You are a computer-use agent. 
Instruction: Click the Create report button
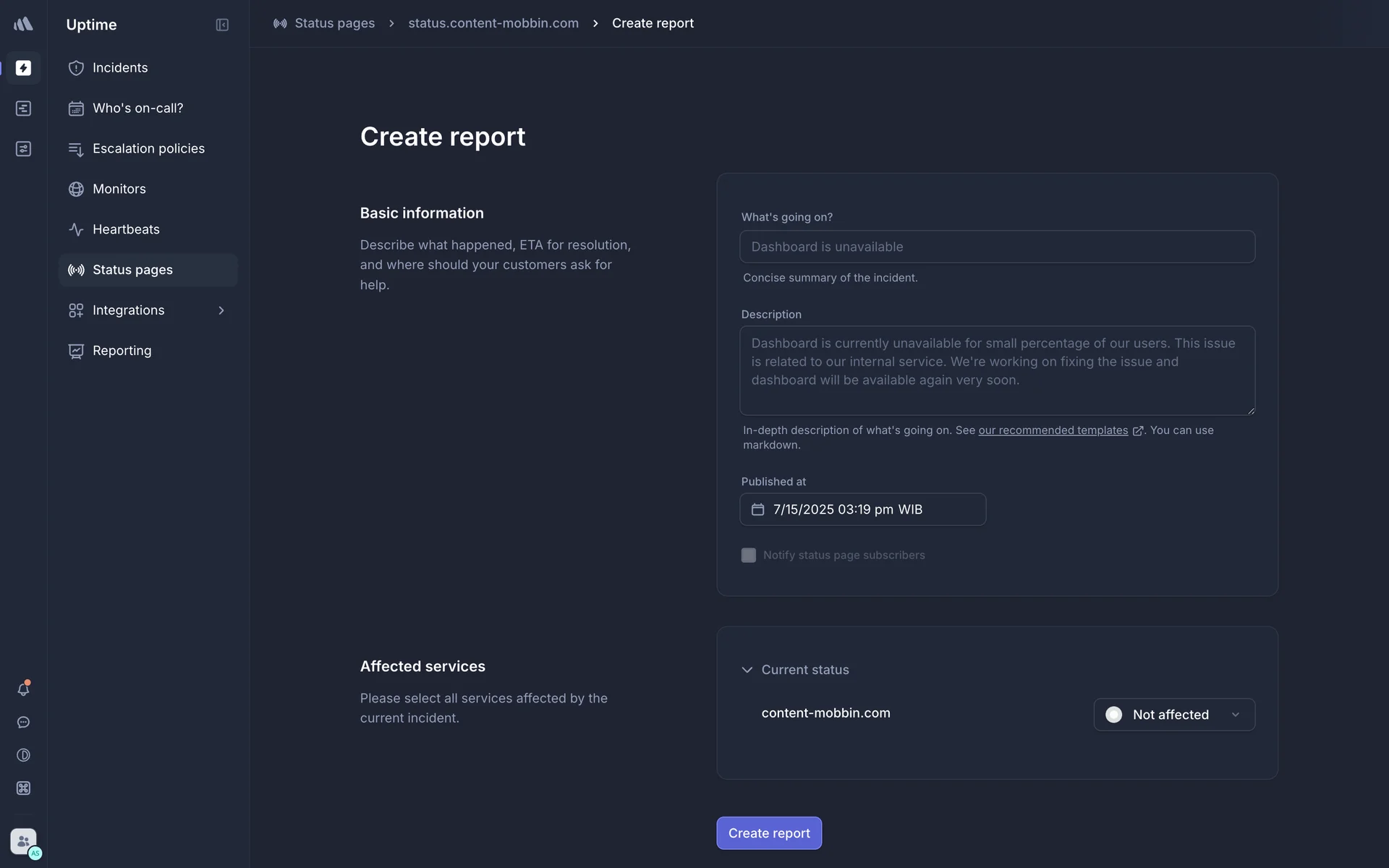[x=768, y=833]
